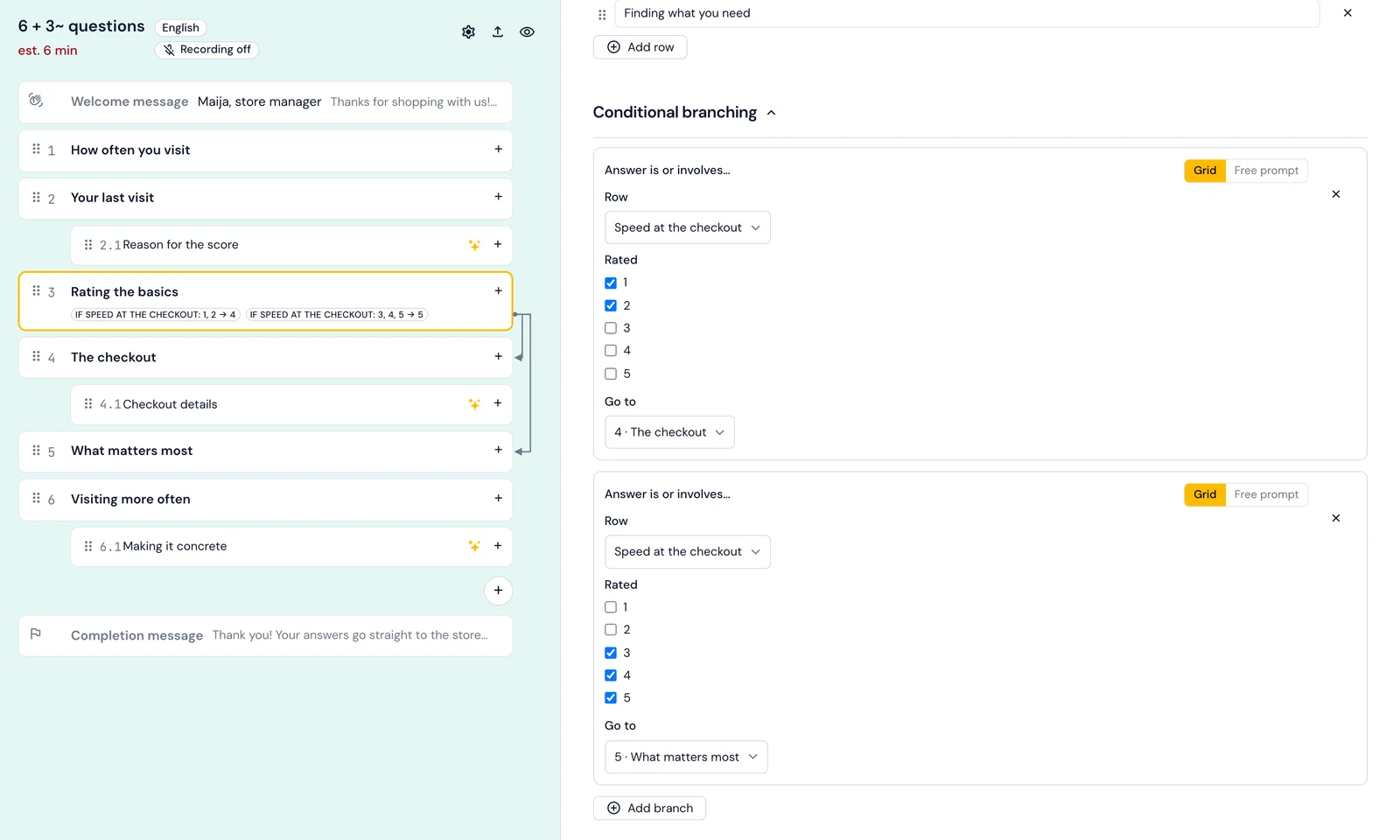Toggle the 'Recording off' button
The height and width of the screenshot is (840, 1400).
[206, 50]
